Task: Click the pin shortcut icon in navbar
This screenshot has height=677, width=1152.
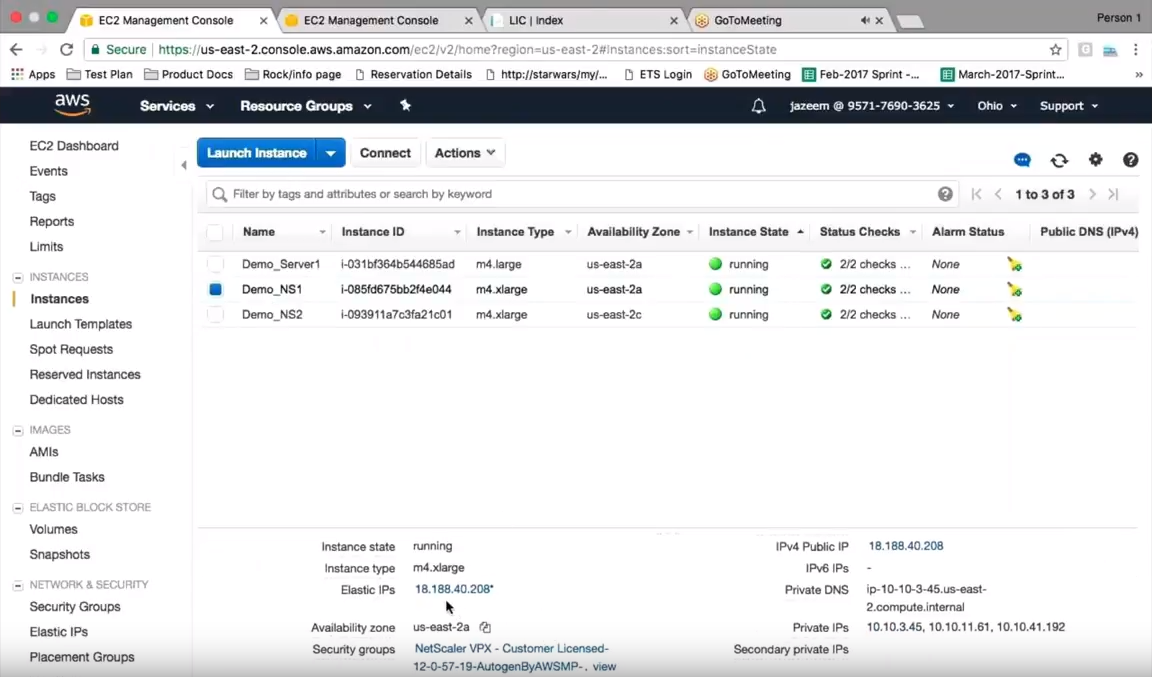Action: (405, 106)
